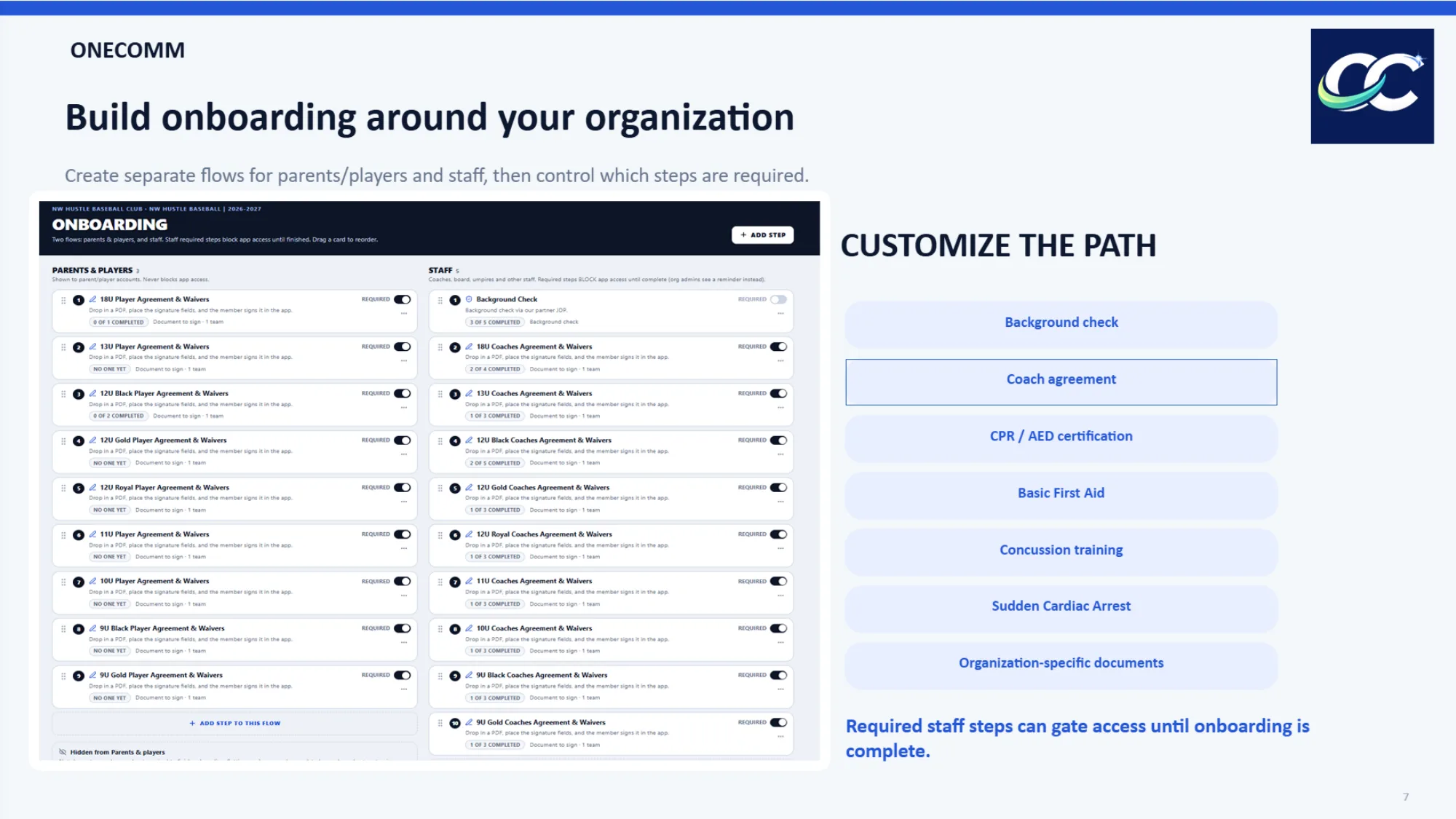Toggle Required for 18U Player Agreement & Waivers
Image resolution: width=1456 pixels, height=819 pixels.
tap(403, 299)
